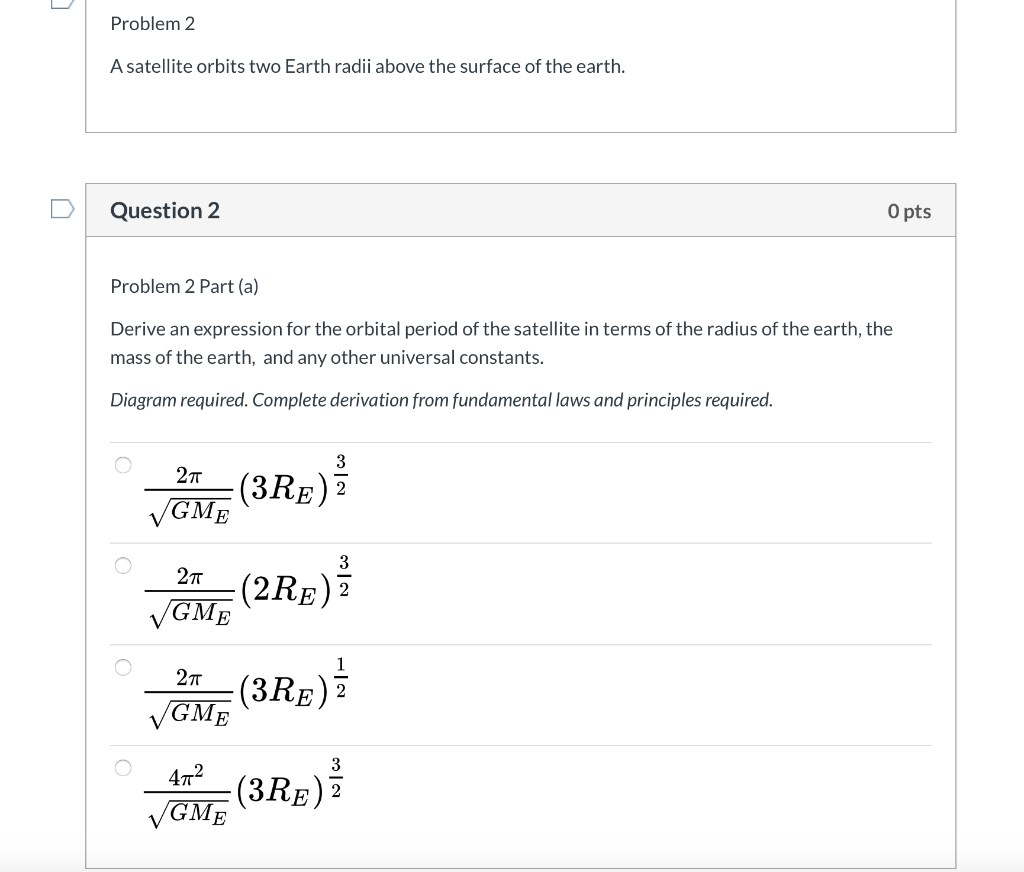Click the Question 2 header bar
The height and width of the screenshot is (872, 1024).
(x=521, y=210)
